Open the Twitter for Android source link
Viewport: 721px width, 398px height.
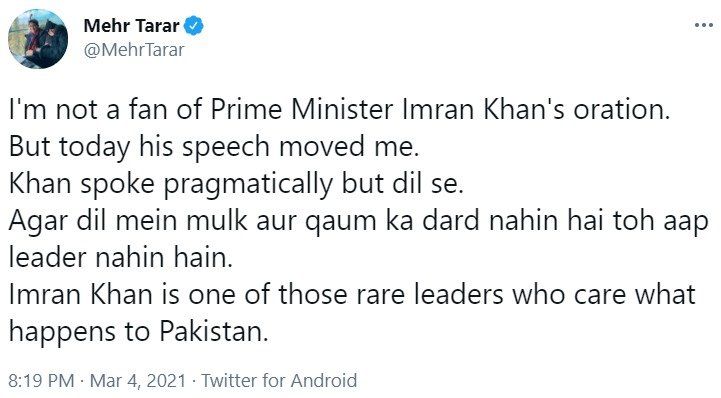tap(279, 381)
